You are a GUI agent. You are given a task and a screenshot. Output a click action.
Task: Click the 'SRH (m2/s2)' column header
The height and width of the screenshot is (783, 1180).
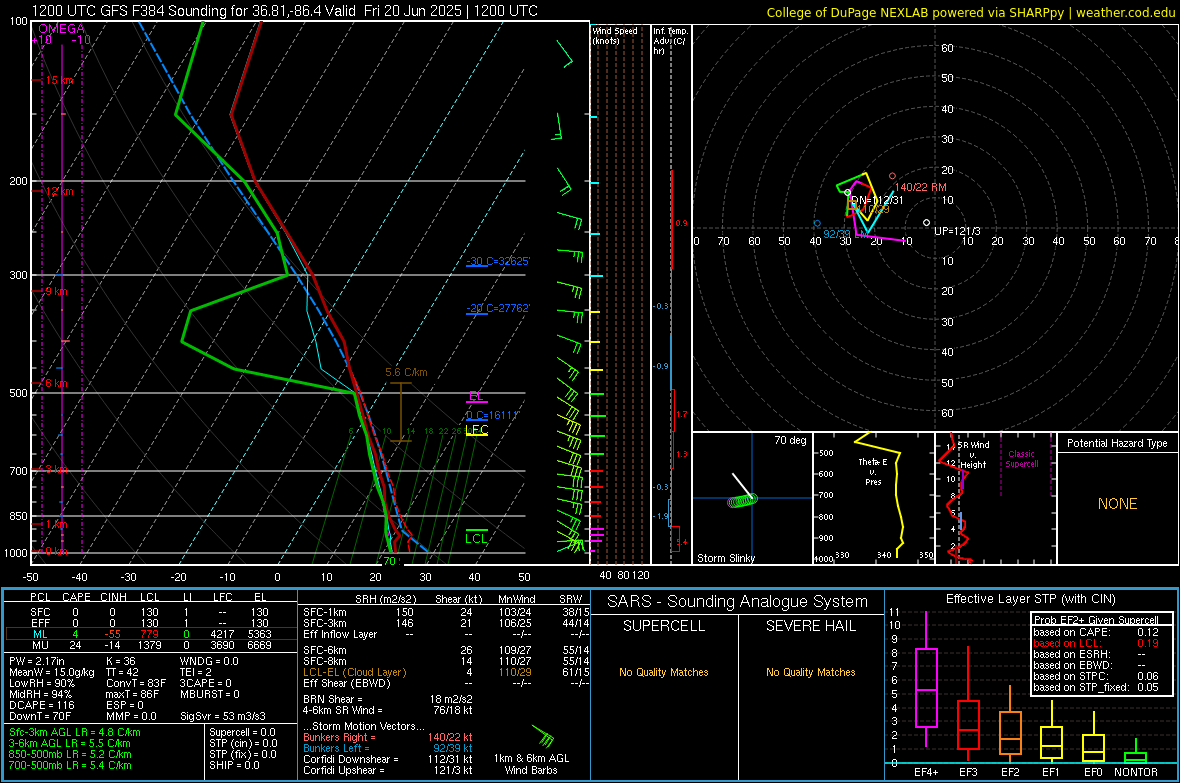[385, 599]
